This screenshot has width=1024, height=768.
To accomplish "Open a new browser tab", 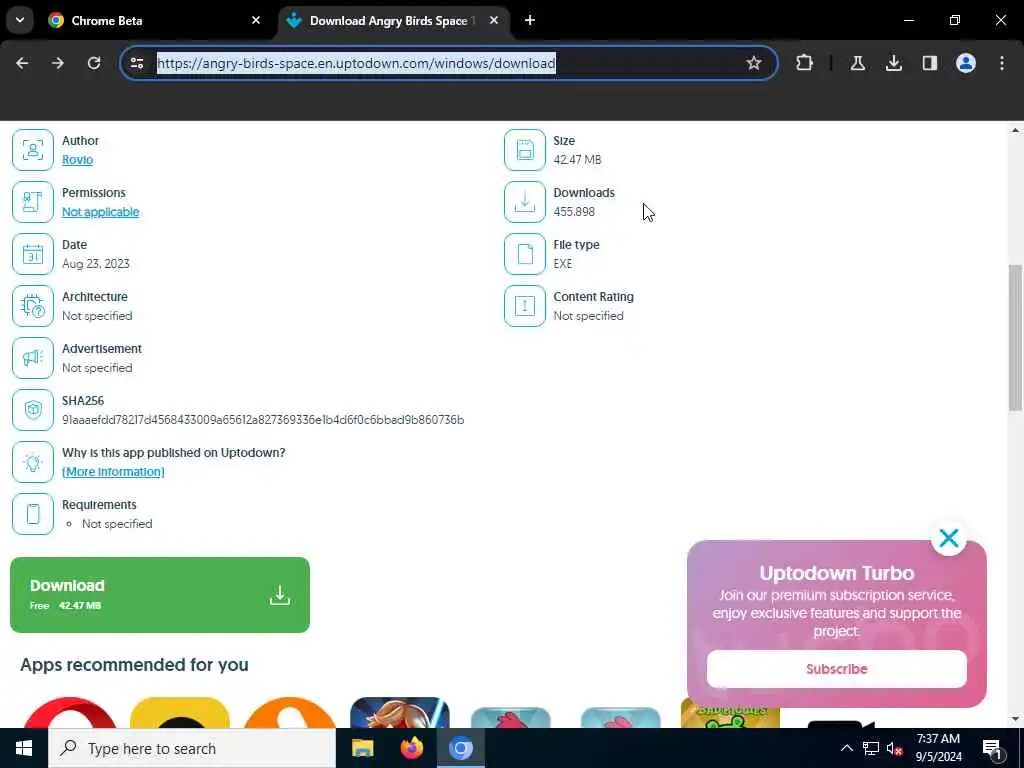I will 530,20.
